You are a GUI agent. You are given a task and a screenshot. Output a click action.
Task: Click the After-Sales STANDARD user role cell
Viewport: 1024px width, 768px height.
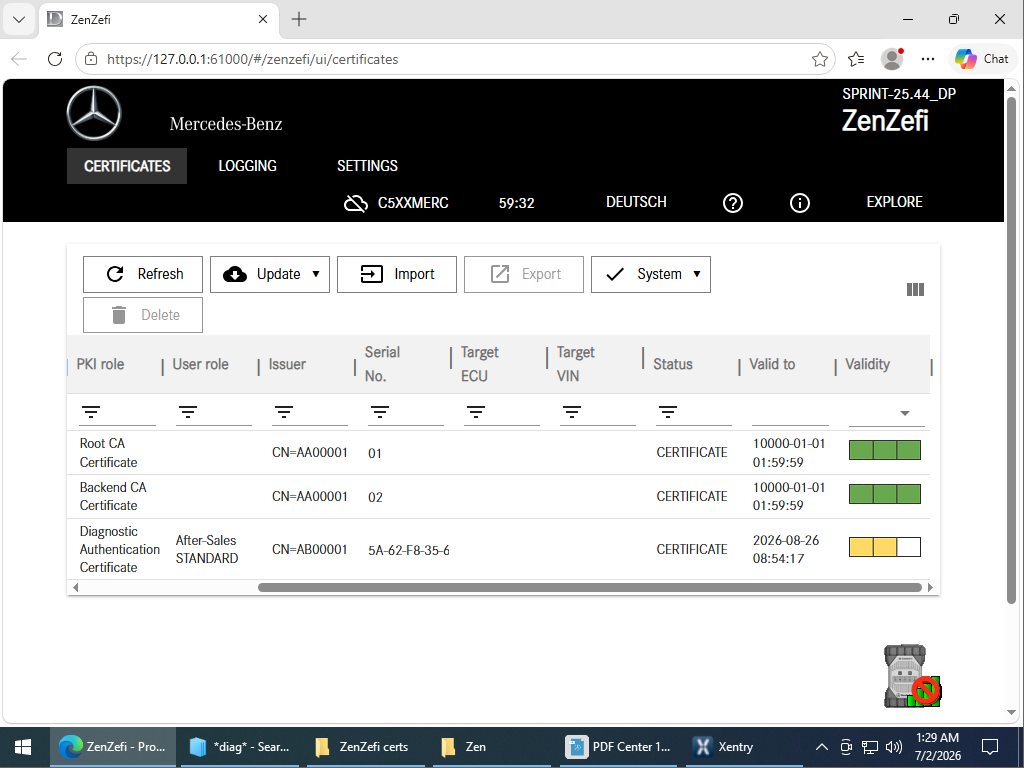(x=207, y=549)
